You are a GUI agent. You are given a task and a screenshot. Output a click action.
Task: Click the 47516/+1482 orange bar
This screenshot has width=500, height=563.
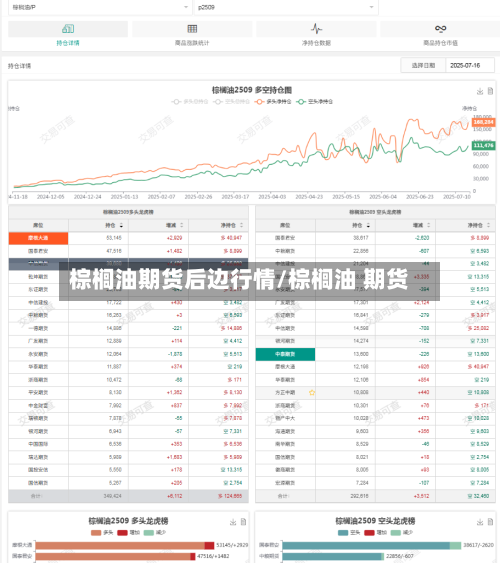click(115, 557)
